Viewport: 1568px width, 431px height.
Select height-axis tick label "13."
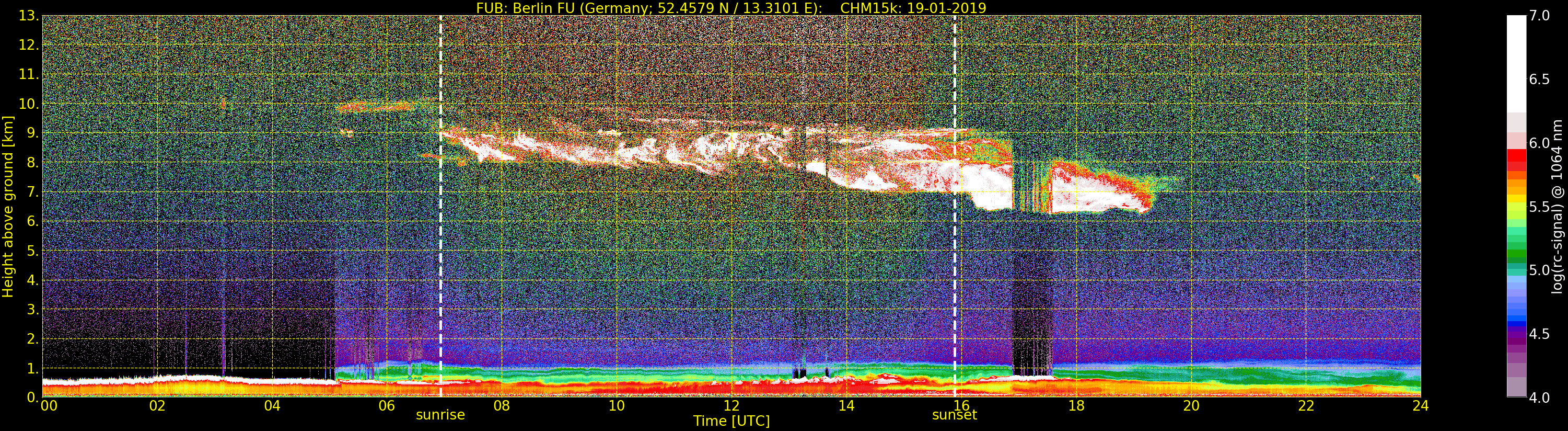[x=29, y=16]
